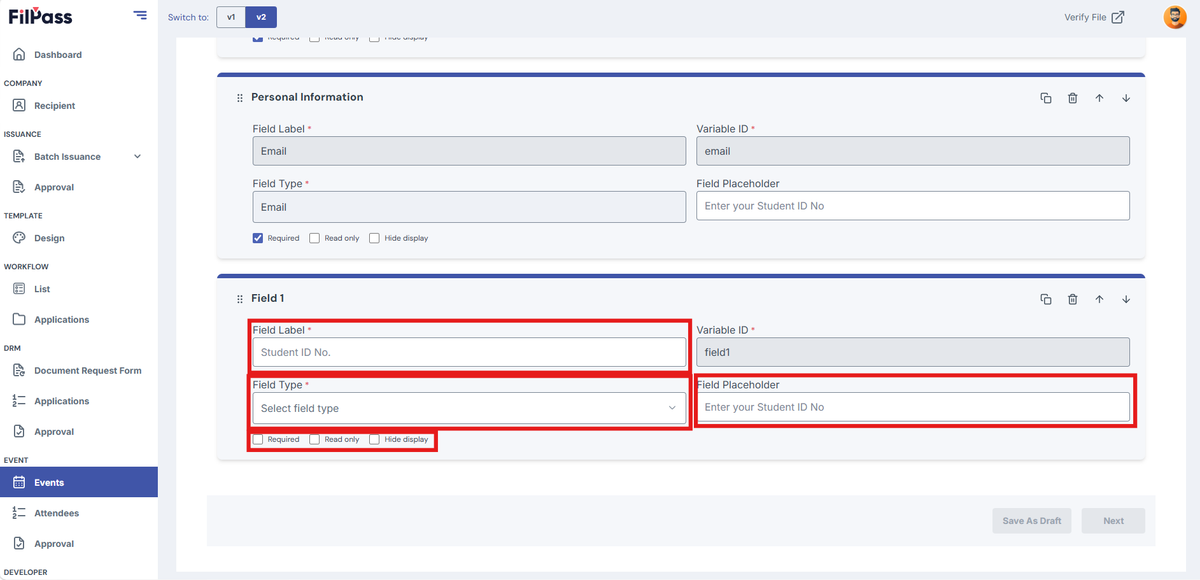
Task: Open the user avatar profile menu
Action: coord(1175,17)
